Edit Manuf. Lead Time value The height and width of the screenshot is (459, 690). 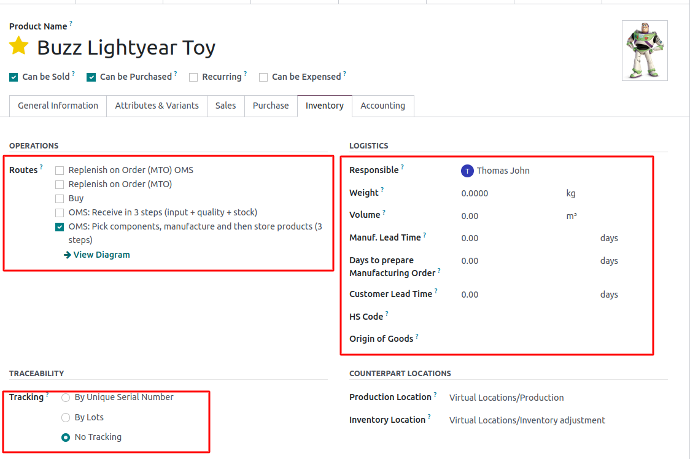470,238
